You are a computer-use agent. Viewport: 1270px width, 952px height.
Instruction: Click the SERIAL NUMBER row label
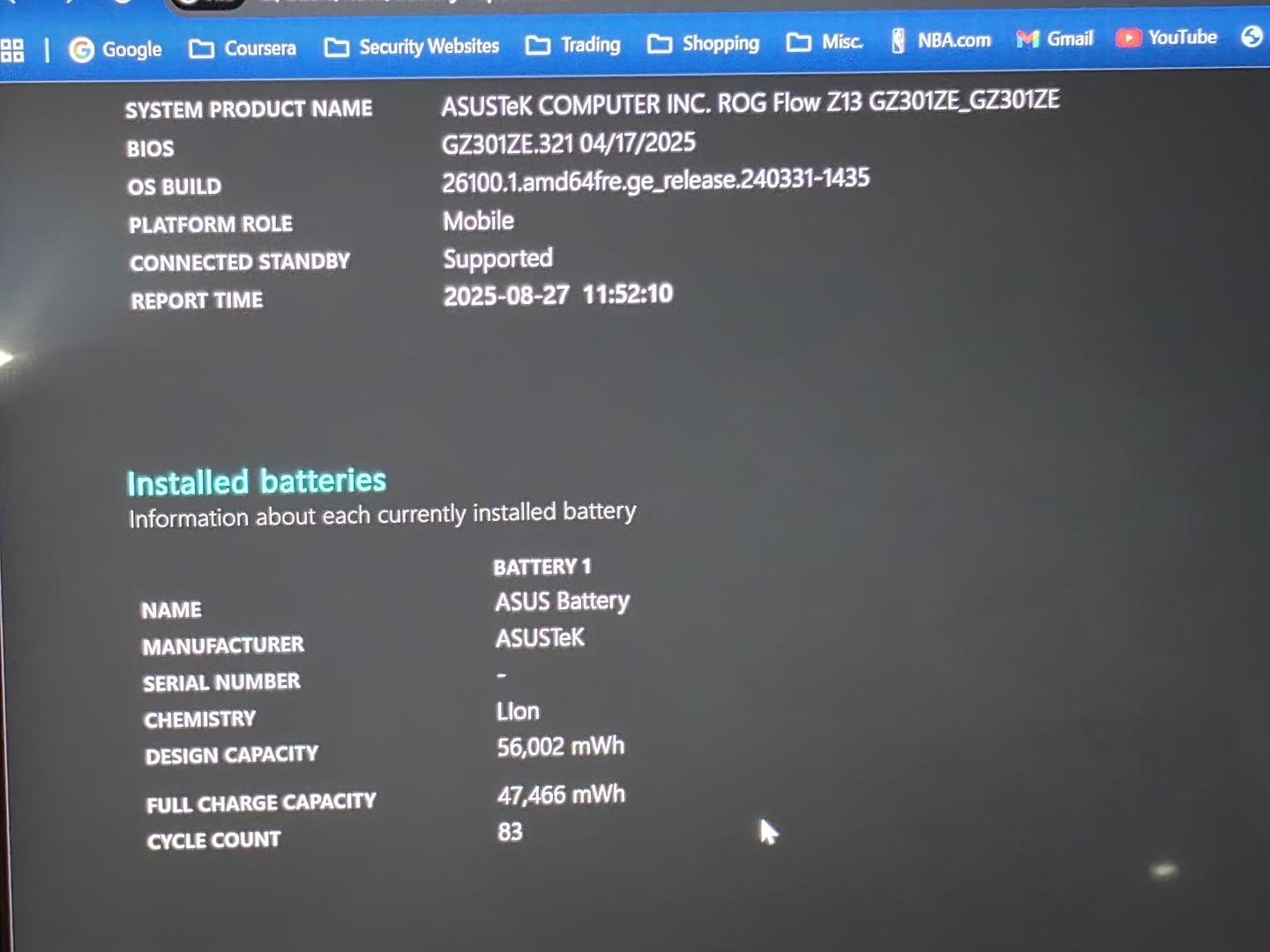[221, 683]
